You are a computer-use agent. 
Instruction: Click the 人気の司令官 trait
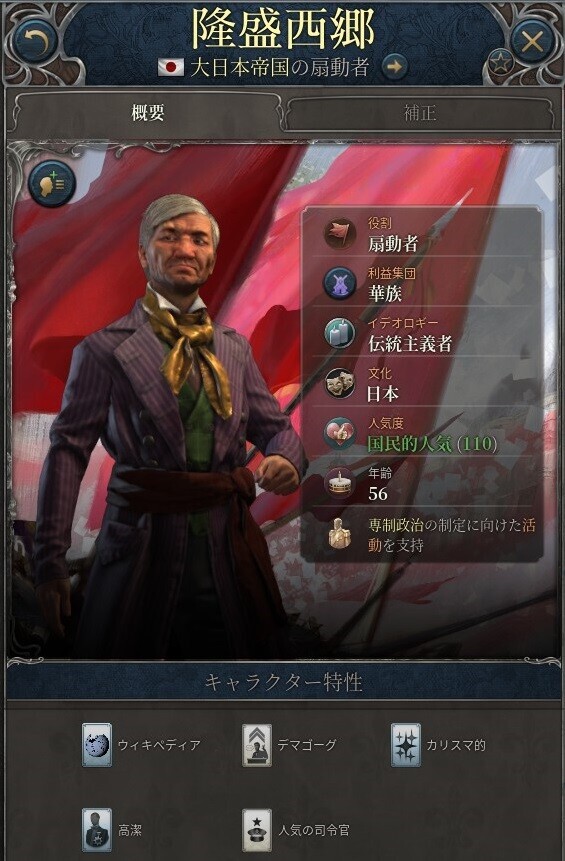[297, 830]
